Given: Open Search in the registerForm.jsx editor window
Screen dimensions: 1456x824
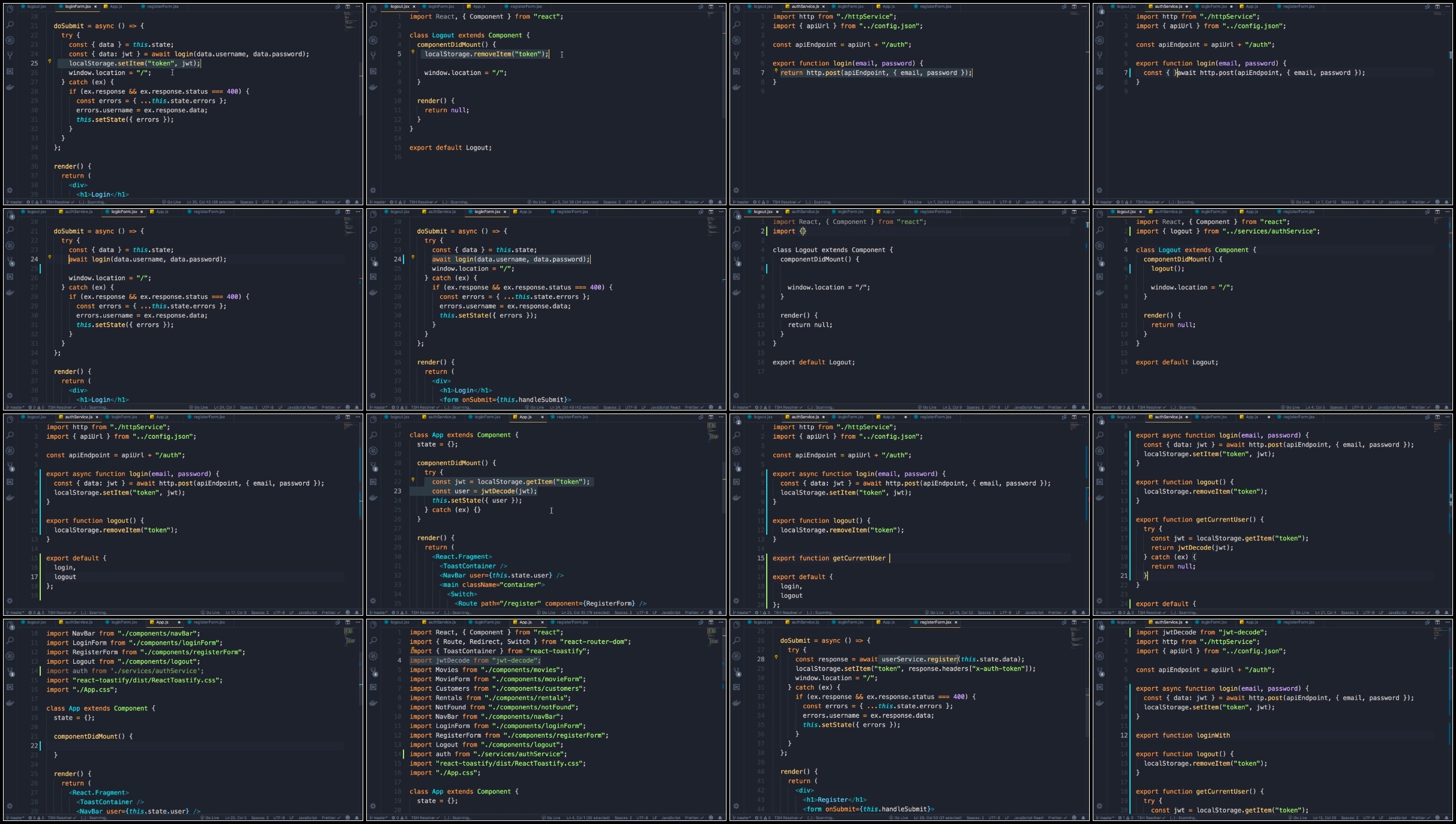Looking at the screenshot, I should point(737,640).
